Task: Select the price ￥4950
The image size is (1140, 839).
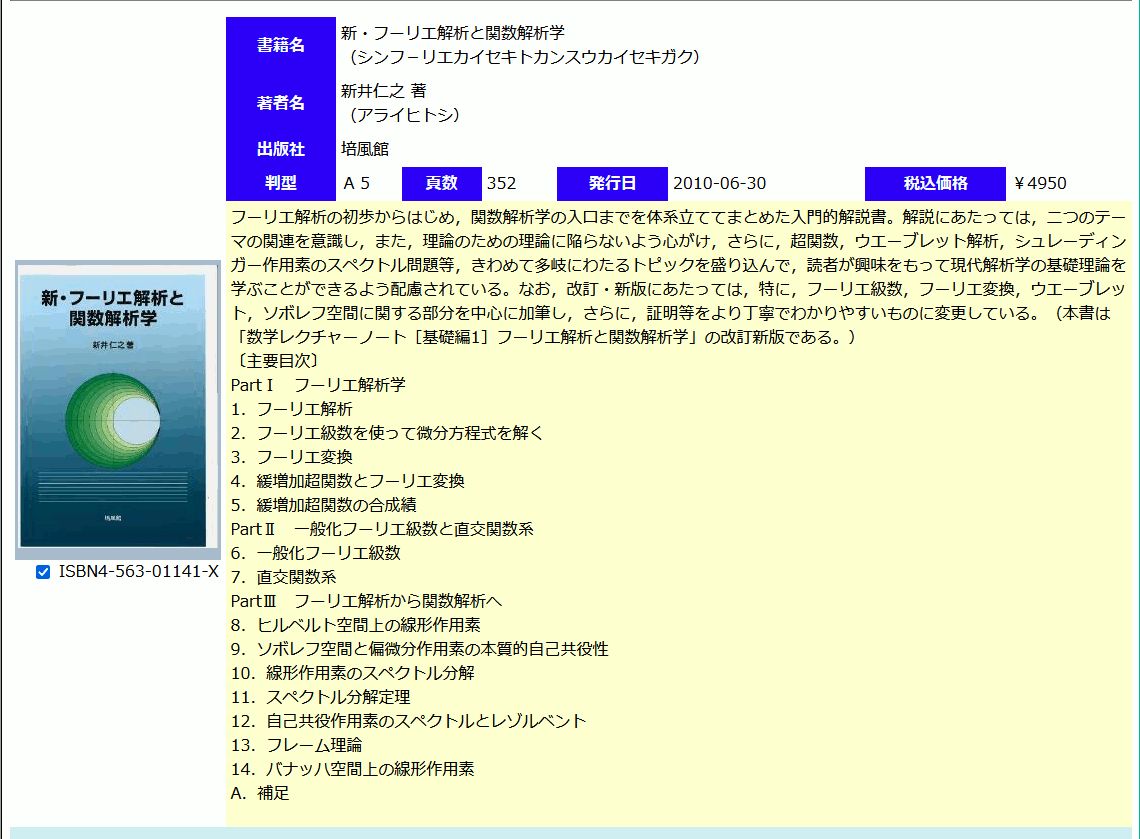Action: pos(1040,183)
